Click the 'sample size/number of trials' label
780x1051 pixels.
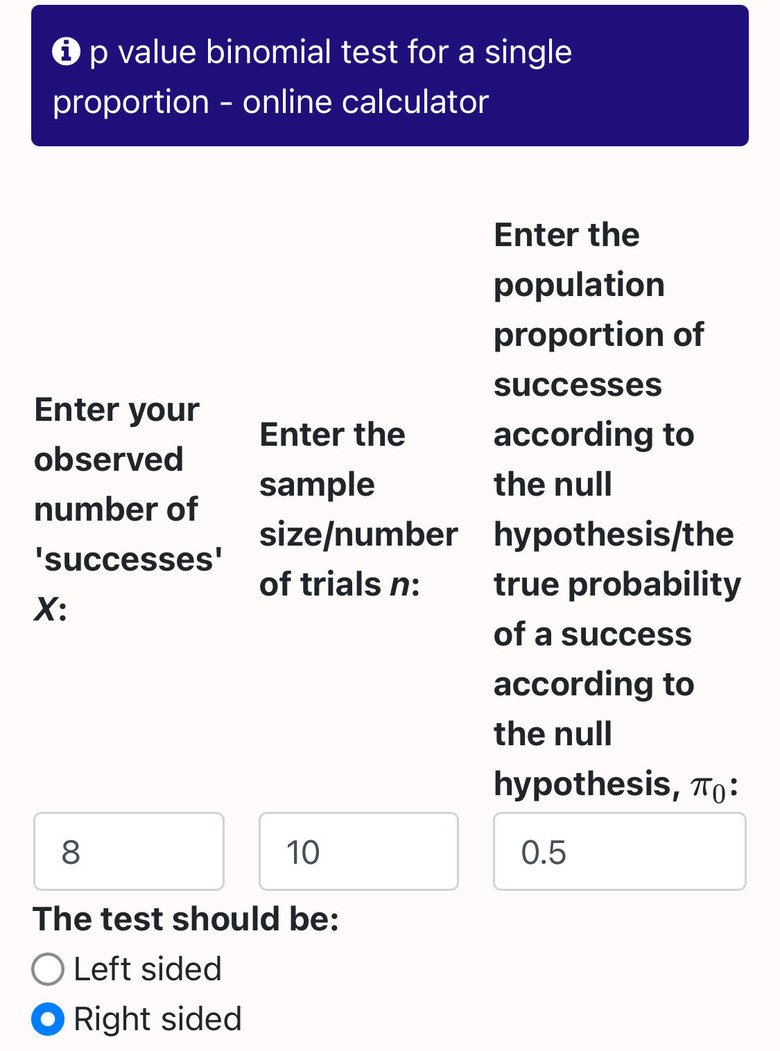pyautogui.click(x=359, y=509)
